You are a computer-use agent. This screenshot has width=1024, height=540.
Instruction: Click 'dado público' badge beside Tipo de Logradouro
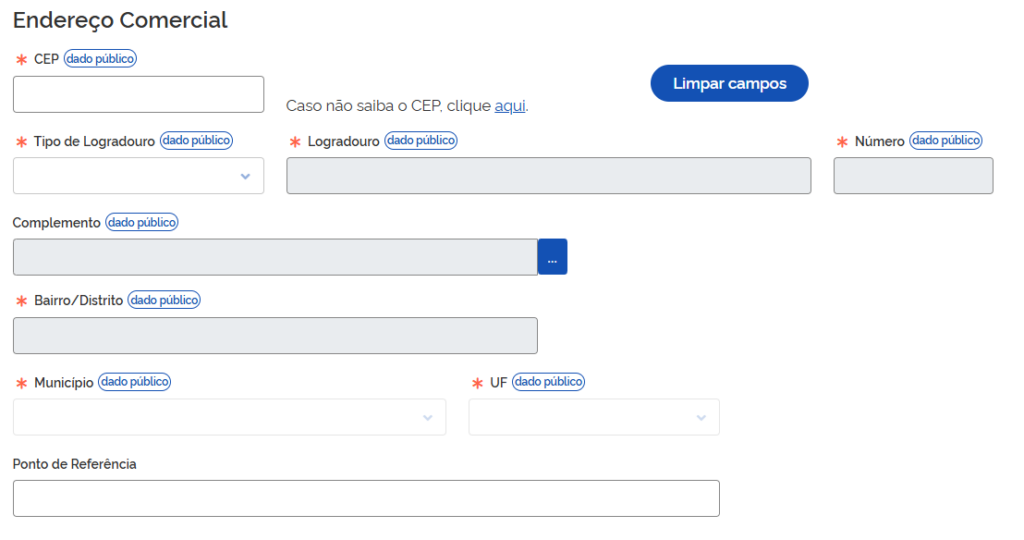[x=197, y=140]
